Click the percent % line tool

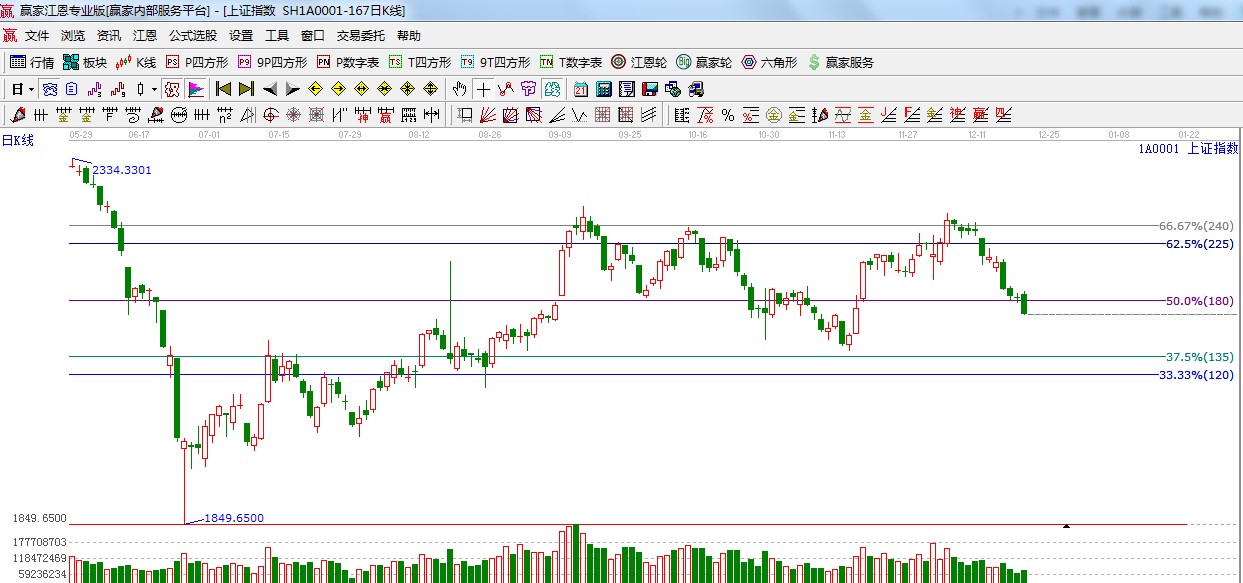(x=727, y=115)
